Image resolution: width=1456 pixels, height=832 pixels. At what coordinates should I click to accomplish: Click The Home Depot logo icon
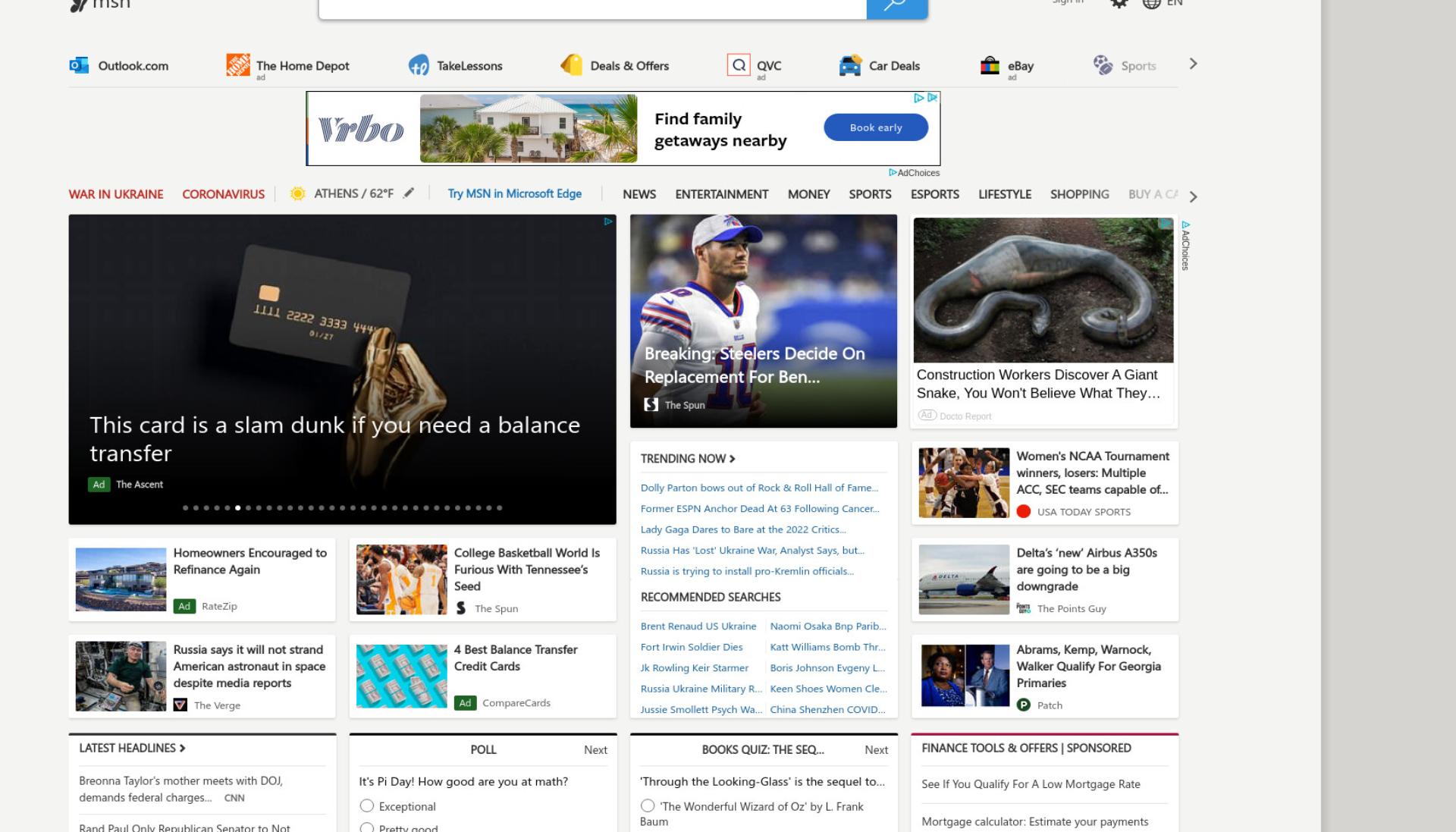pyautogui.click(x=237, y=65)
